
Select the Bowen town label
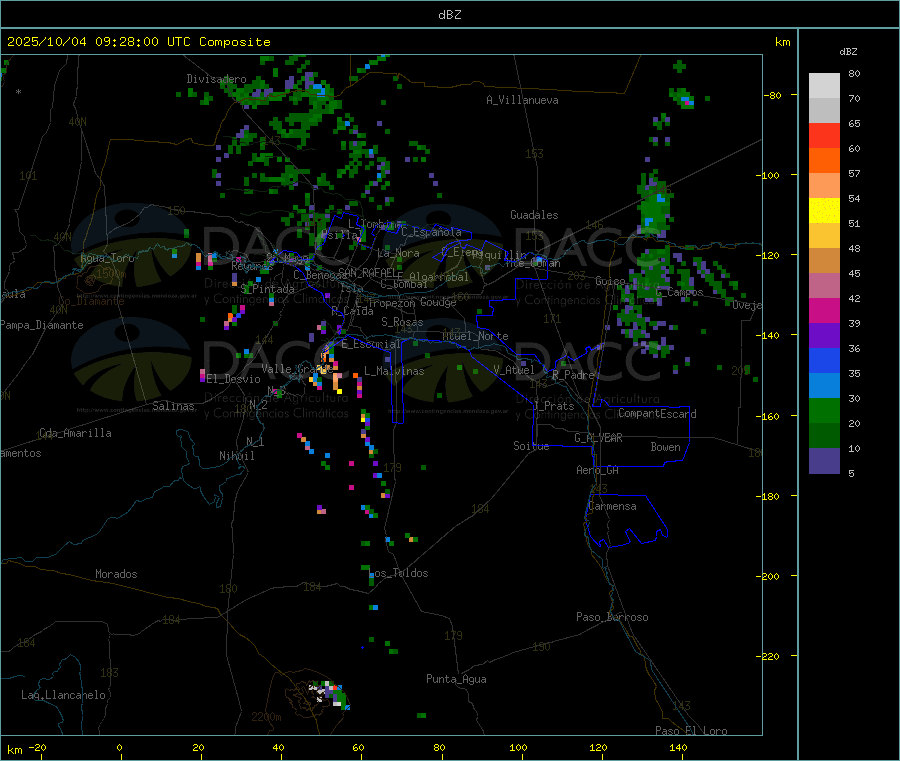(x=665, y=447)
